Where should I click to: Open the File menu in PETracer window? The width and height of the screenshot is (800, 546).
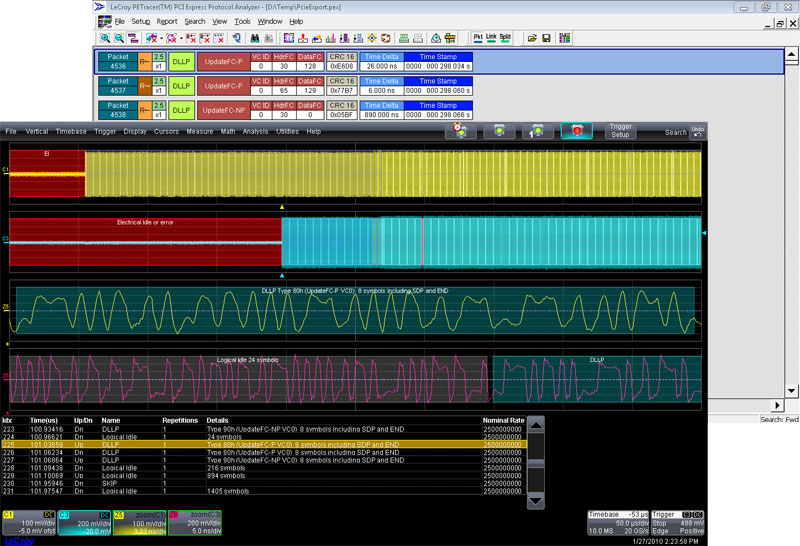pyautogui.click(x=119, y=21)
